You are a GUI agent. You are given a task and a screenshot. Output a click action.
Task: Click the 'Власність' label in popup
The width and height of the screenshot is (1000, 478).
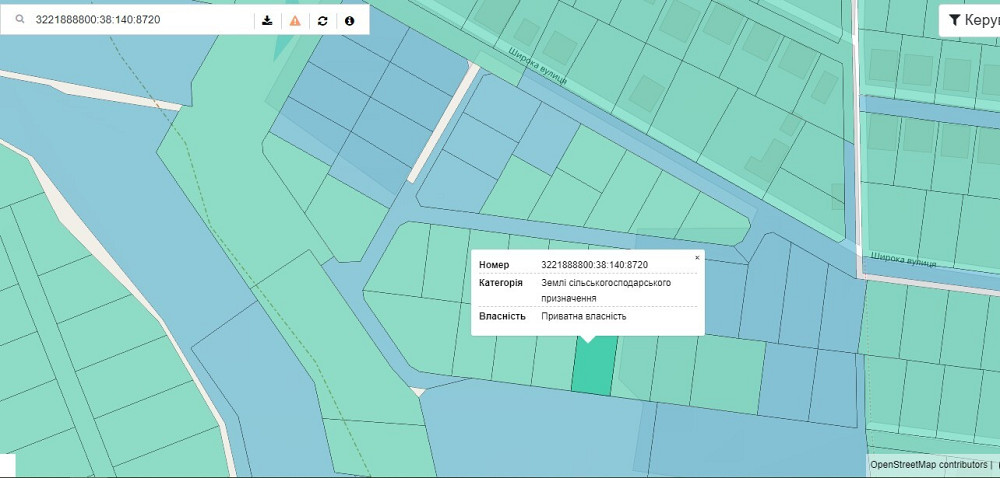pyautogui.click(x=502, y=317)
